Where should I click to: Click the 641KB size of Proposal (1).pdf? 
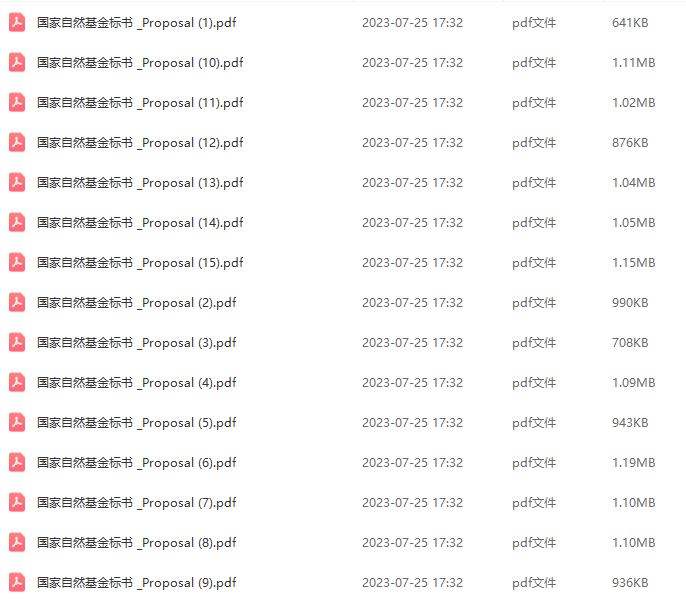click(x=630, y=23)
